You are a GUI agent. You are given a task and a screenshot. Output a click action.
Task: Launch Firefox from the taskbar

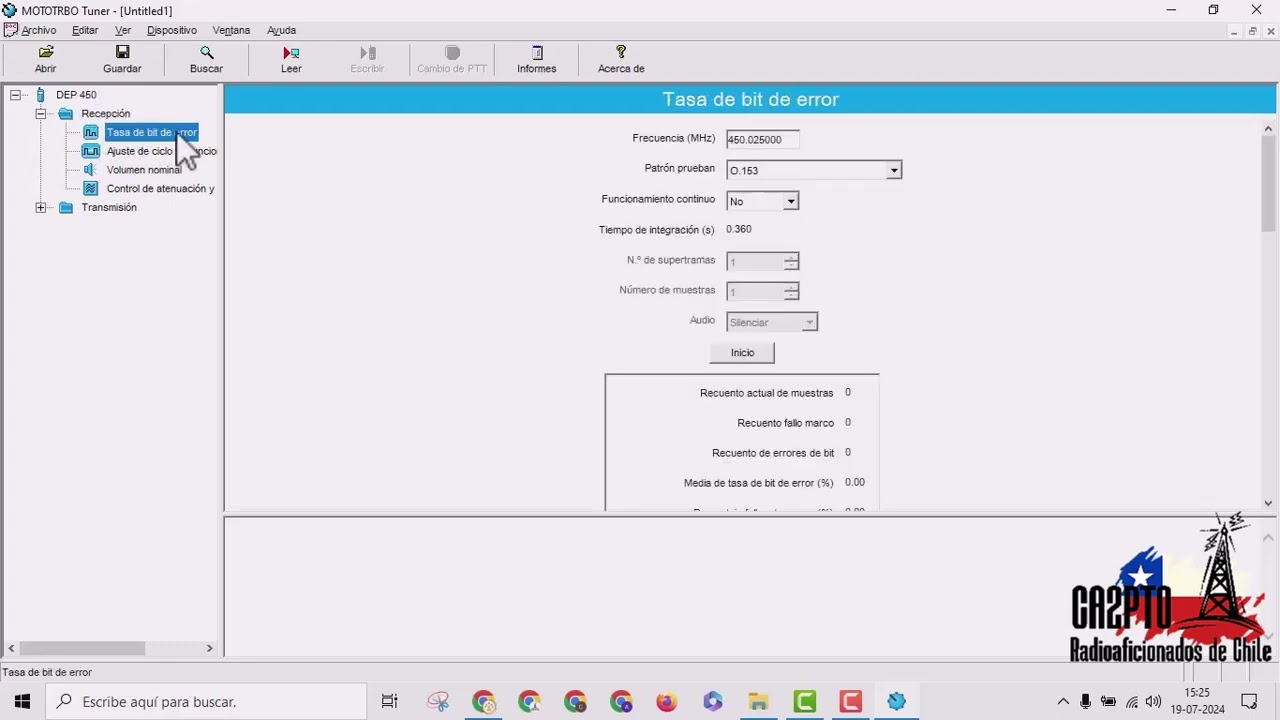667,702
